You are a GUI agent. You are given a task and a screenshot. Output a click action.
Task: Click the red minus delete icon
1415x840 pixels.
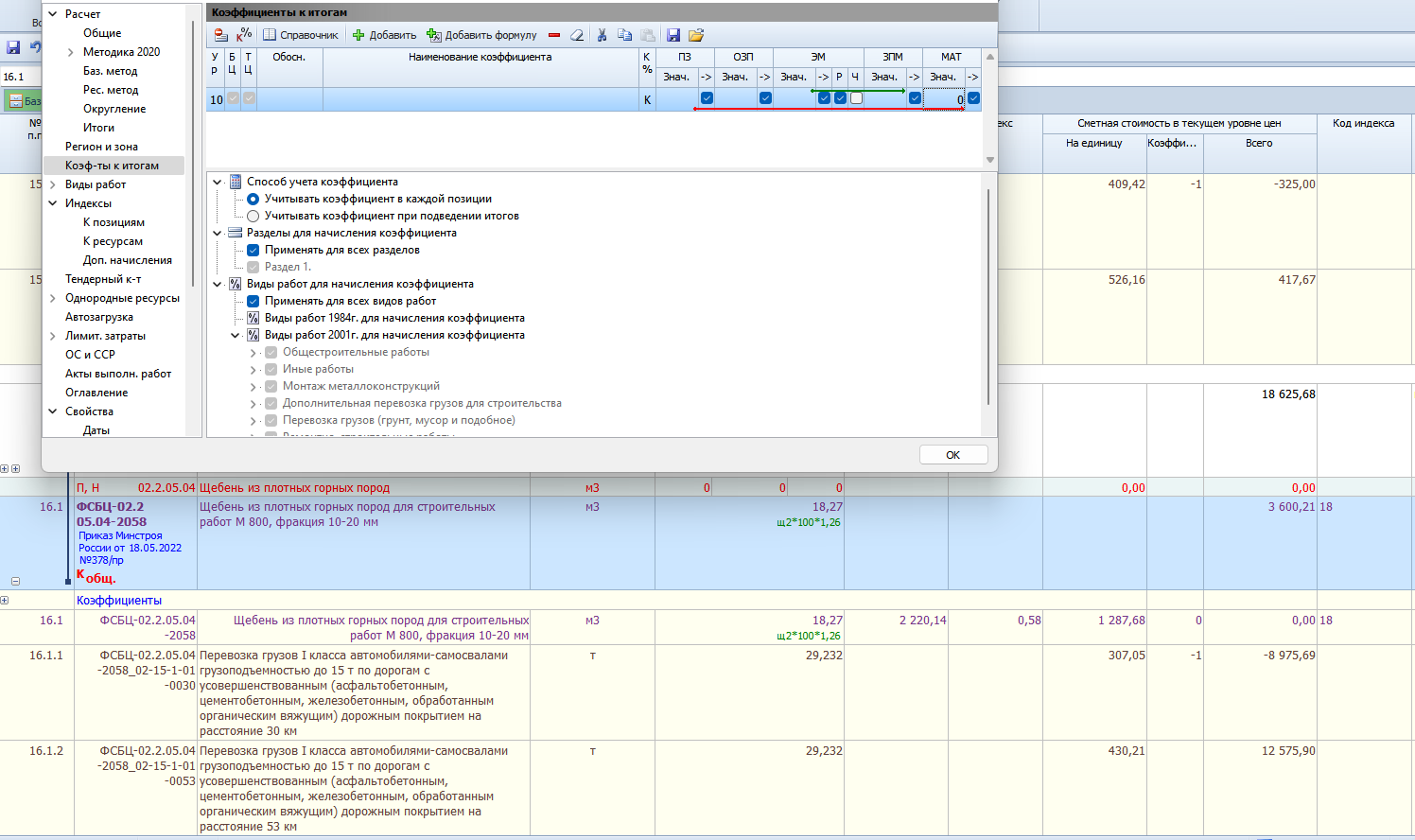pos(554,35)
